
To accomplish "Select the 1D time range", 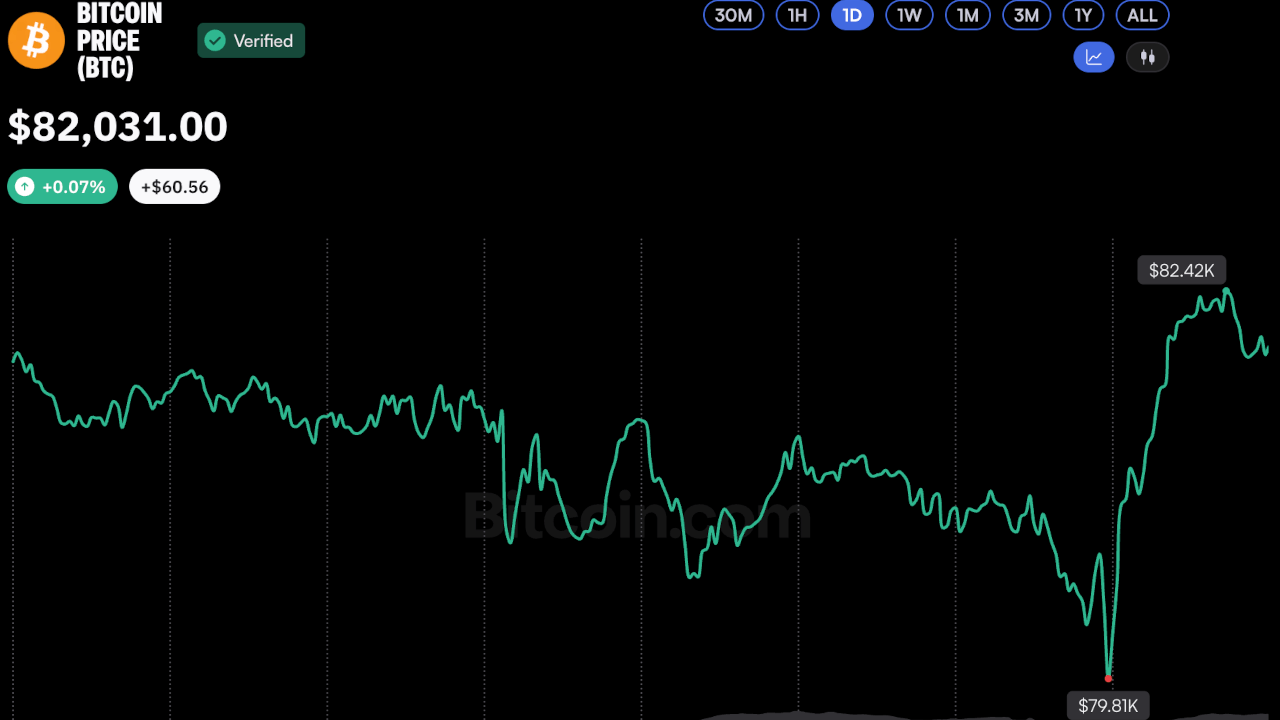I will tap(852, 15).
